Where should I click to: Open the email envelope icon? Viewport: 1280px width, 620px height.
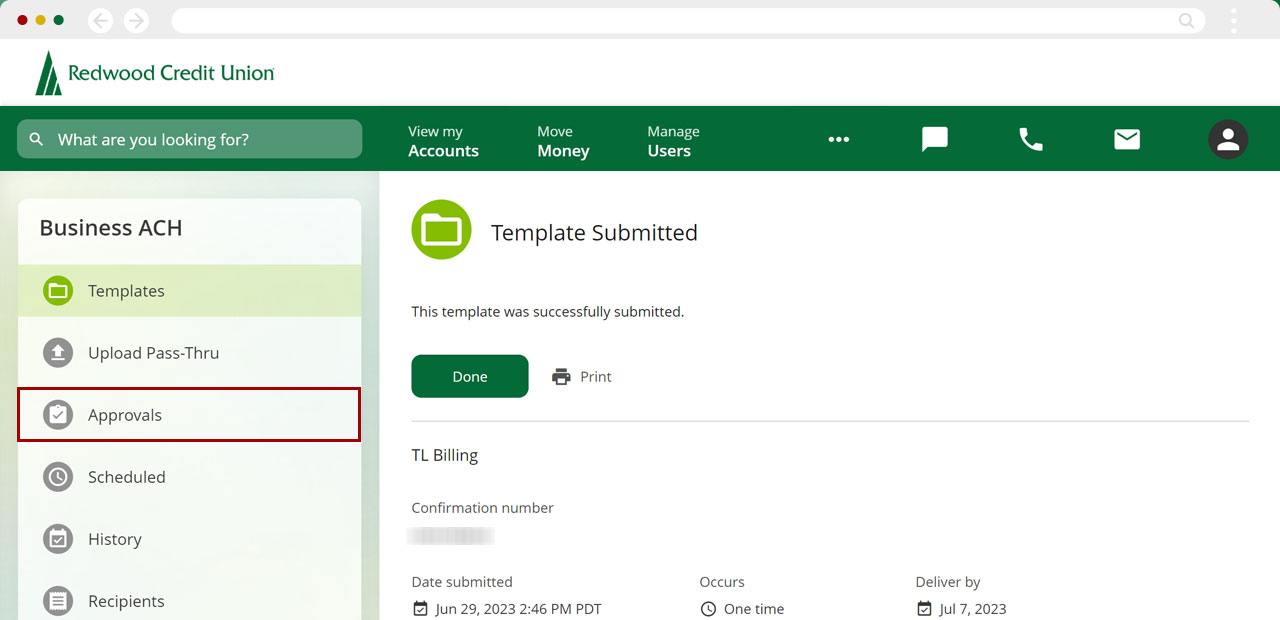1127,140
